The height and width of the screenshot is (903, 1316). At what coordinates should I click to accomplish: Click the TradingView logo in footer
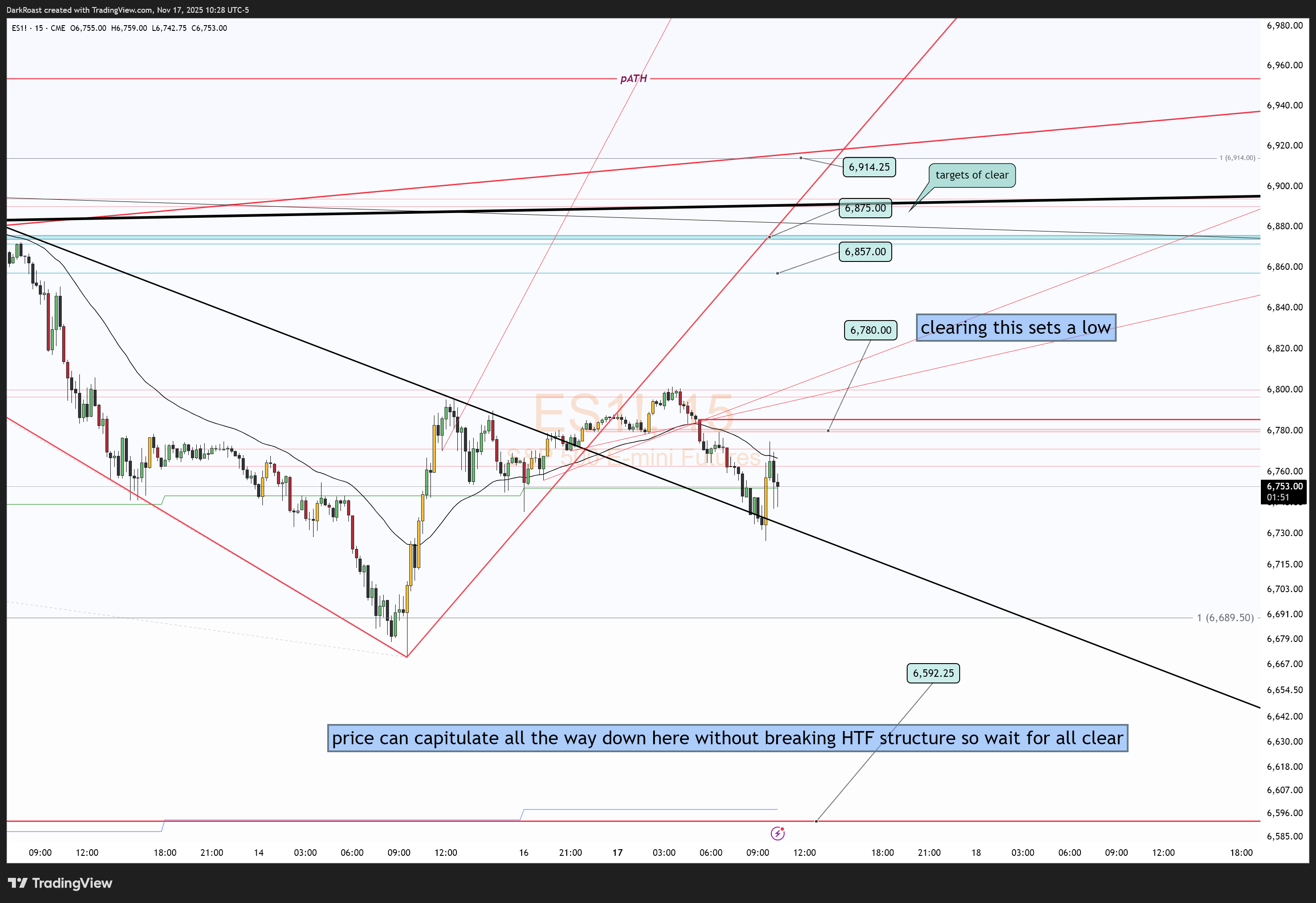pos(60,883)
